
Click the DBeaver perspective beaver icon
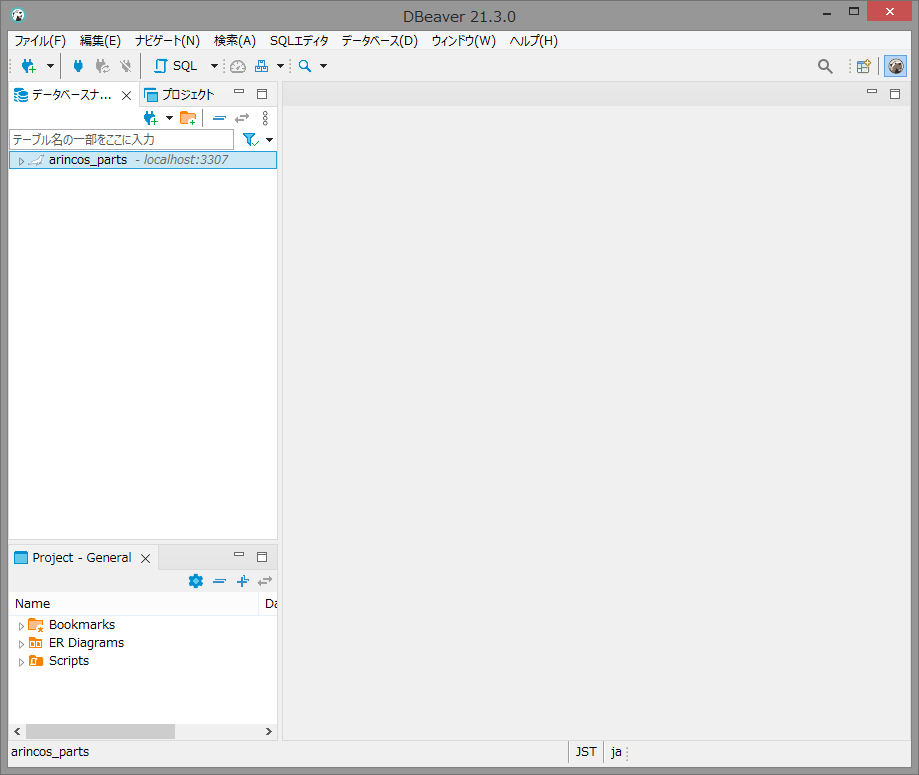(896, 66)
